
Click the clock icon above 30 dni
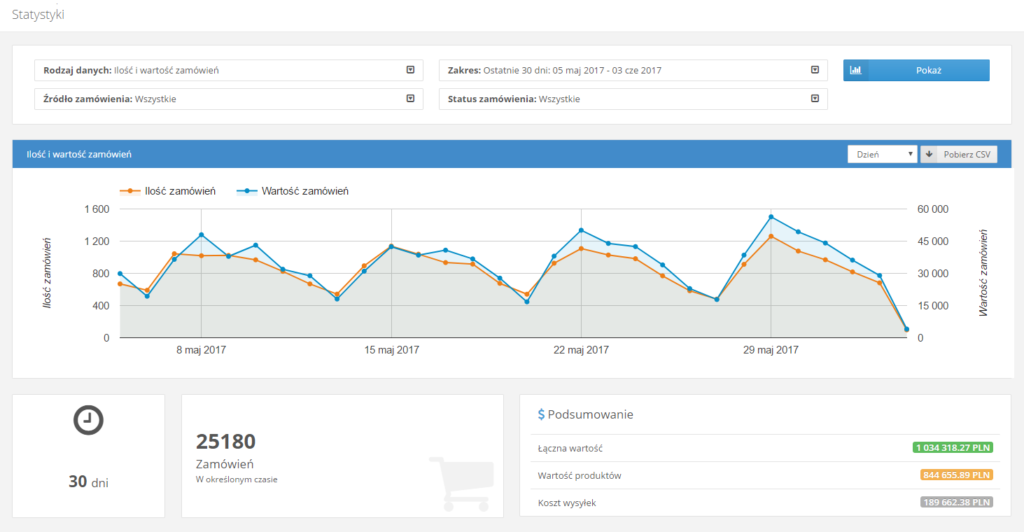[88, 421]
